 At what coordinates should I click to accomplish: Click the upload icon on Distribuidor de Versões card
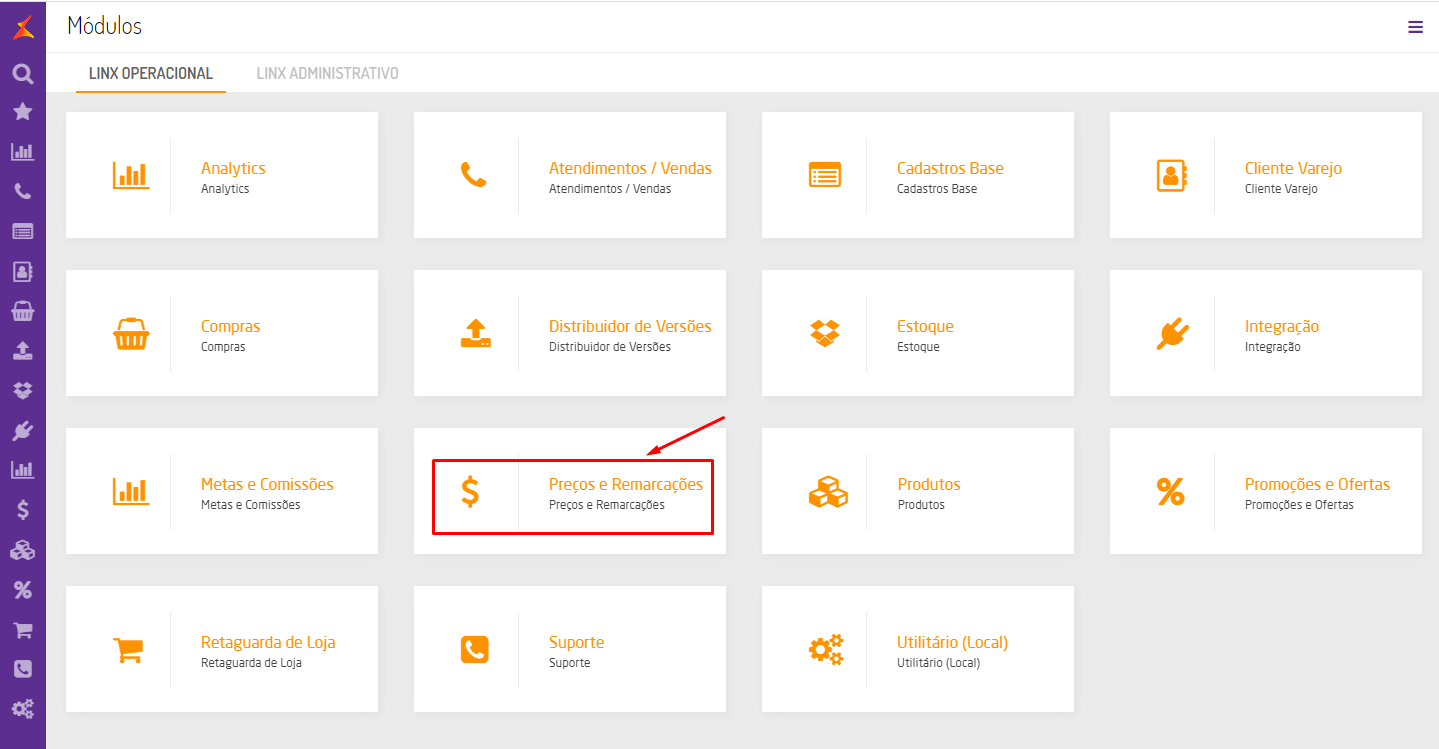[475, 333]
